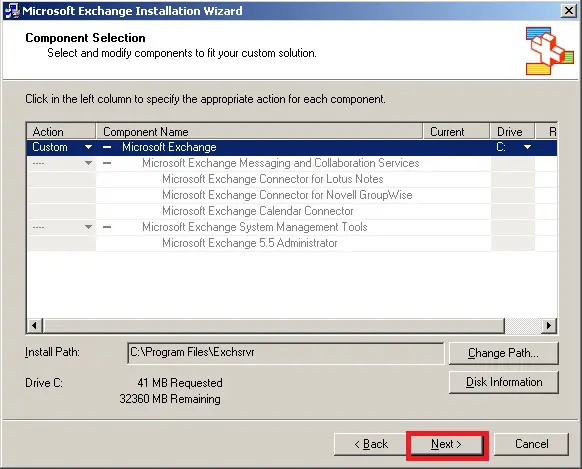Go back with the Back button
The image size is (582, 469).
coord(370,444)
